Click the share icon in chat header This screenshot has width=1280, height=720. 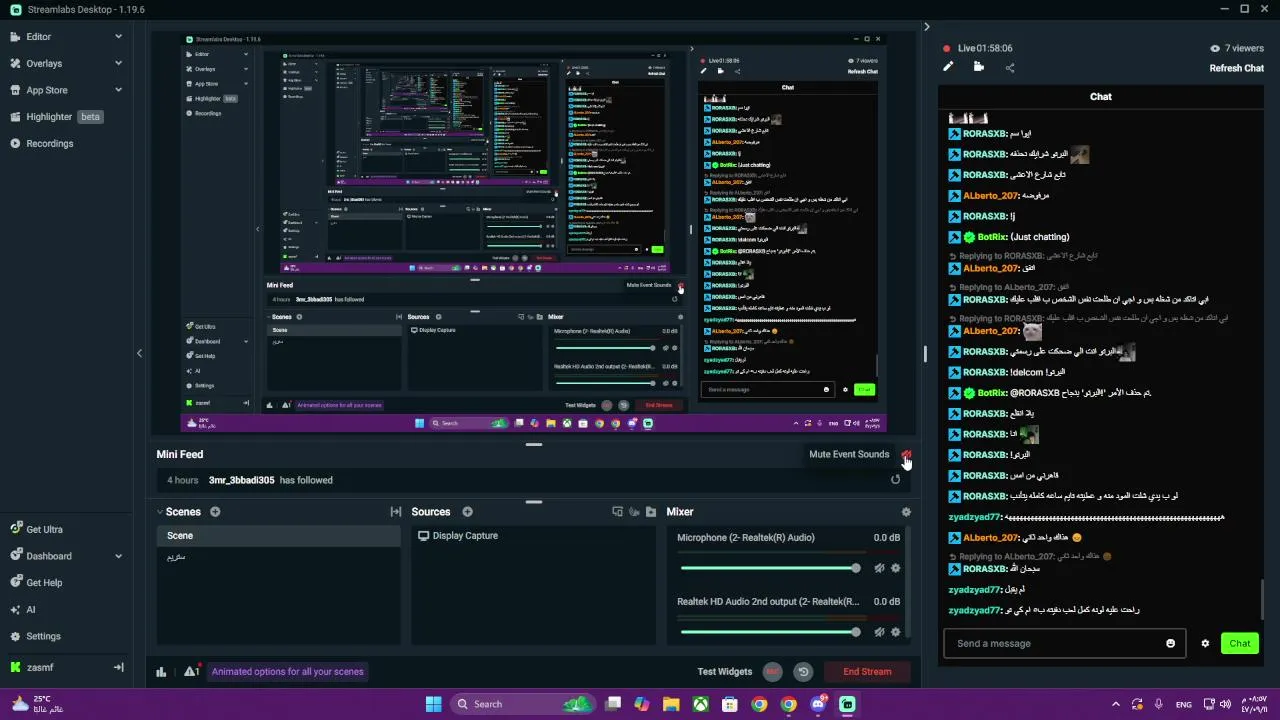click(1010, 68)
